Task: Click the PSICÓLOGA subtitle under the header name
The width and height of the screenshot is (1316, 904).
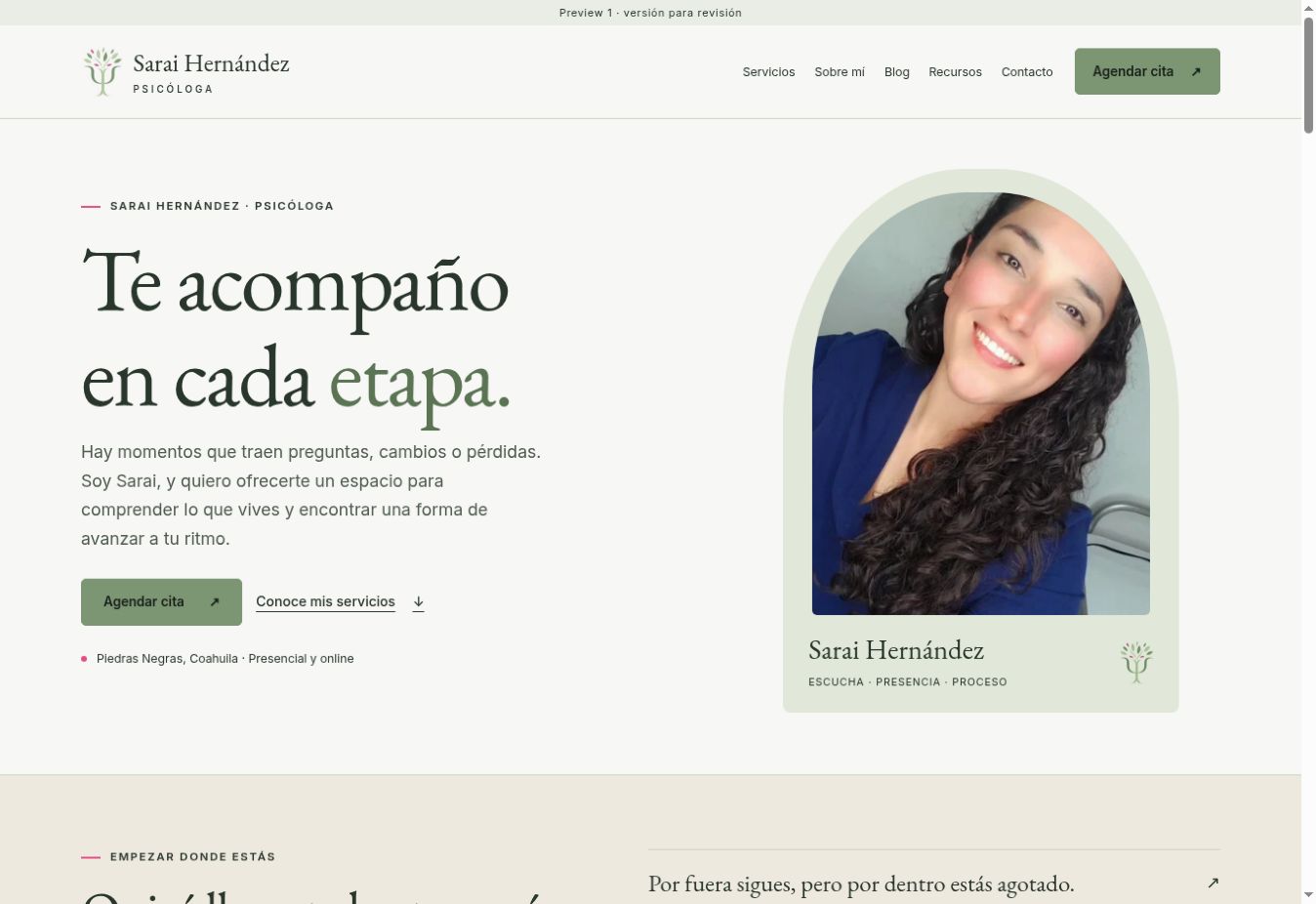Action: pyautogui.click(x=173, y=89)
